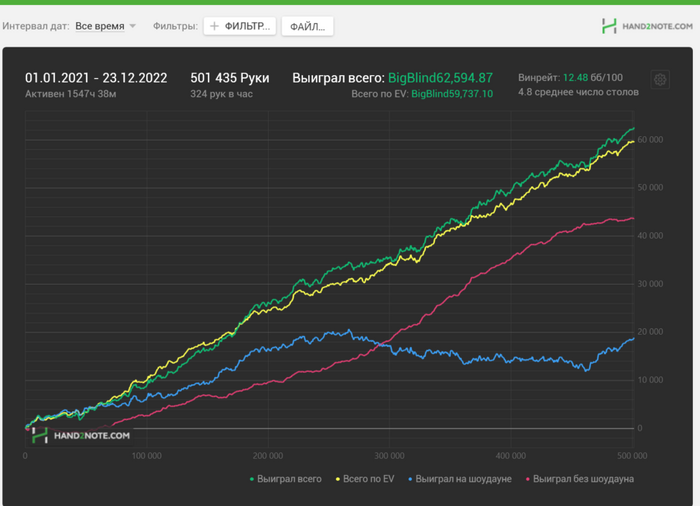700x506 pixels.
Task: Click the 400 000 x-axis label
Action: coord(511,456)
